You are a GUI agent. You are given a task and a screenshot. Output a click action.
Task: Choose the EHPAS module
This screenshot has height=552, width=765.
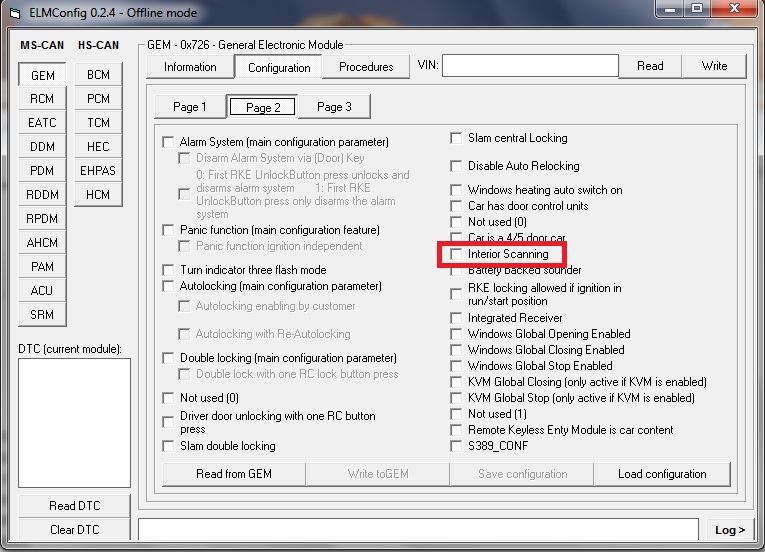point(98,171)
